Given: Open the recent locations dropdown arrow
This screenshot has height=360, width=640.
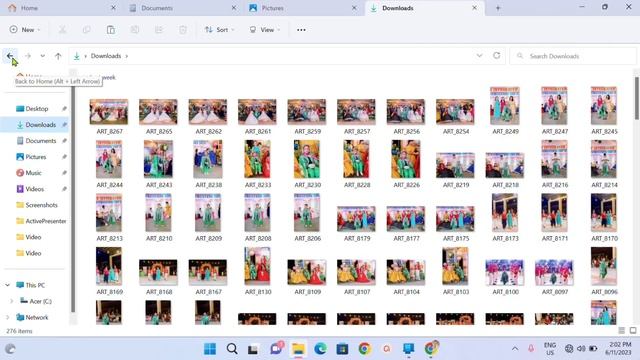Looking at the screenshot, I should click(x=42, y=56).
